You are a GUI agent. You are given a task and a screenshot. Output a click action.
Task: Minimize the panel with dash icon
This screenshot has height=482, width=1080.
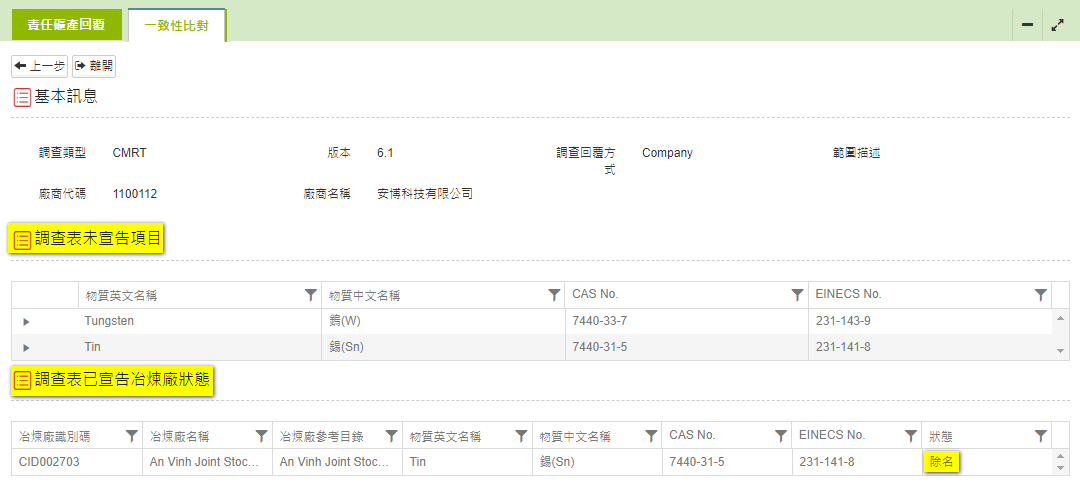(1027, 25)
